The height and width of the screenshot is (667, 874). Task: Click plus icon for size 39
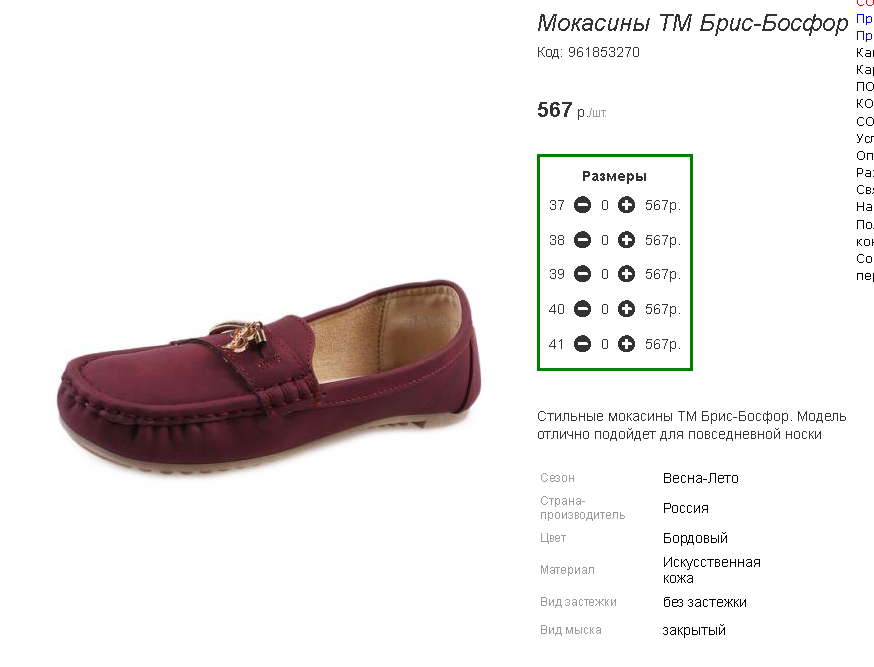coord(626,274)
